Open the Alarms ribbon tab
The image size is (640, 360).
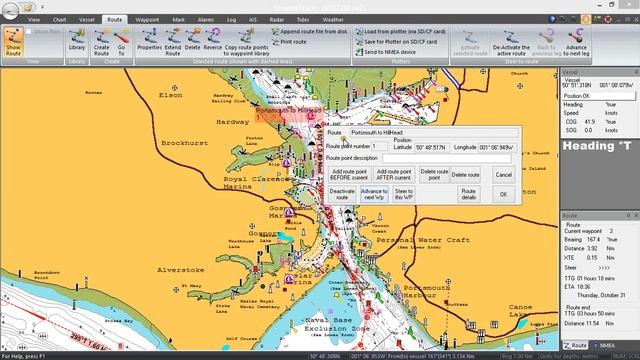point(206,20)
